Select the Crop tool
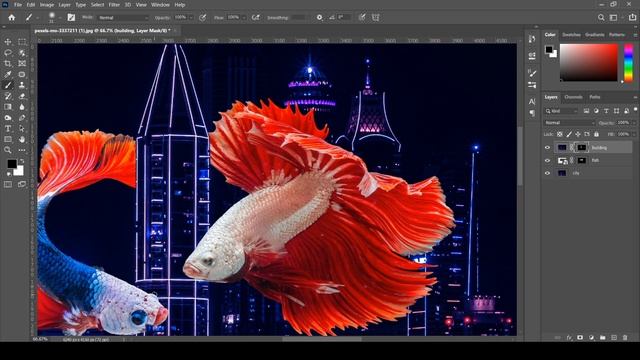640x360 pixels. click(8, 64)
